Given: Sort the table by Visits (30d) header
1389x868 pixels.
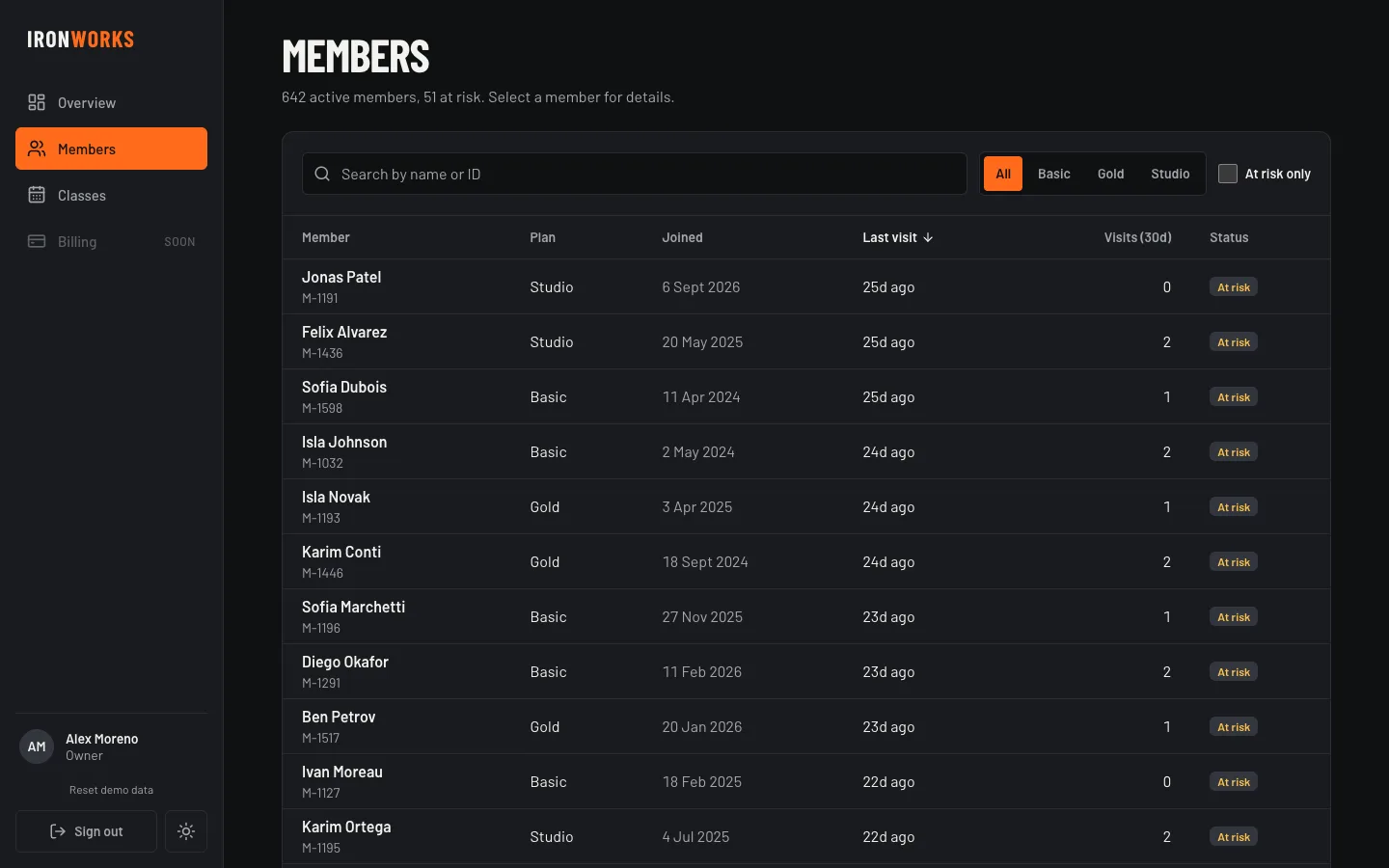Looking at the screenshot, I should coord(1137,237).
